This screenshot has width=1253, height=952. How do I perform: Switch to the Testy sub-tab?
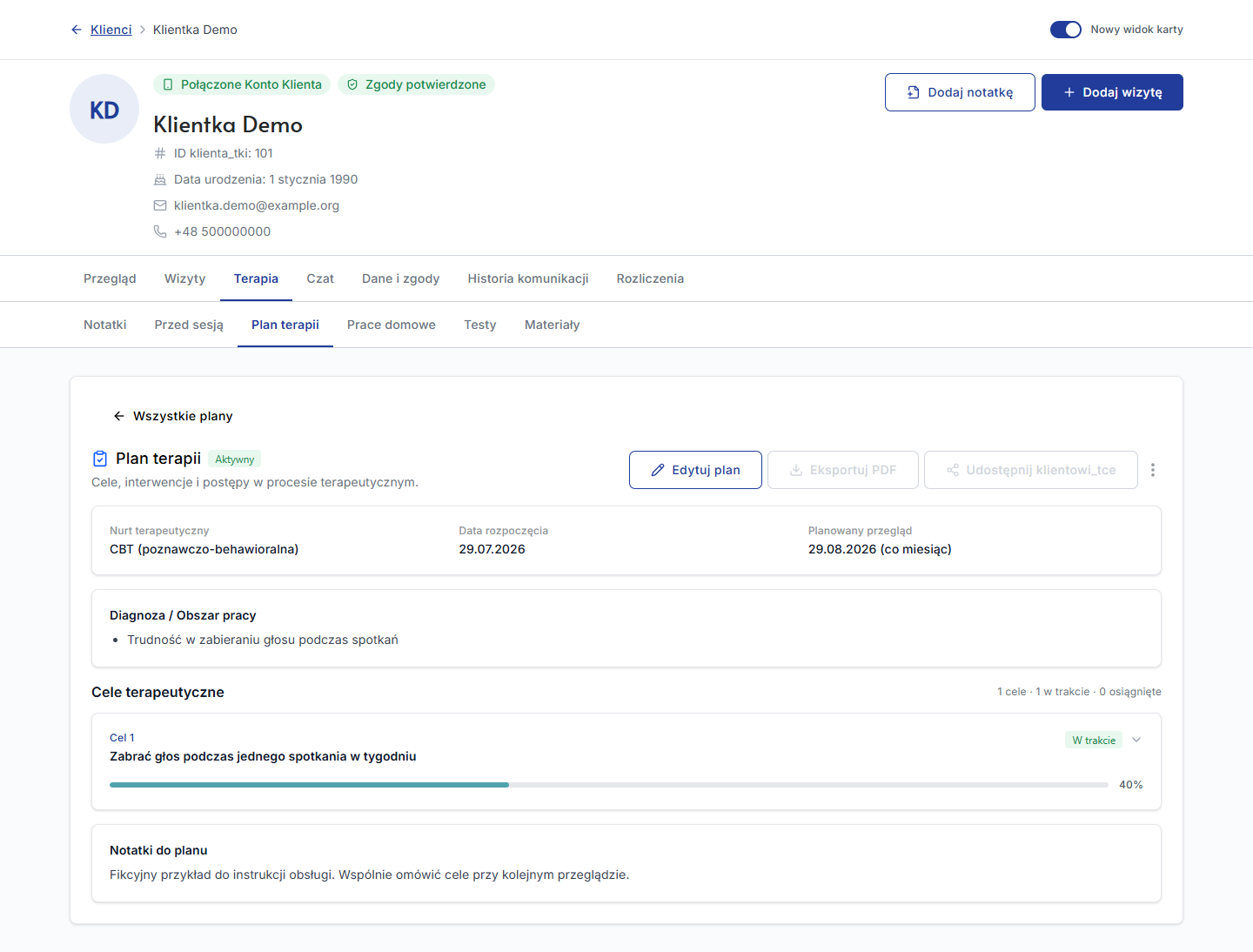[480, 325]
